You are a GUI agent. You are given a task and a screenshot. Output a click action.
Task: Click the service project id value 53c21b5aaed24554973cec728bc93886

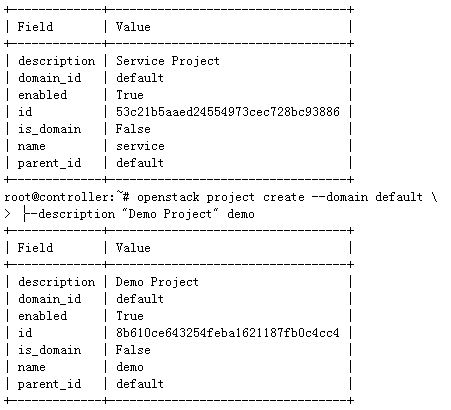pyautogui.click(x=228, y=112)
